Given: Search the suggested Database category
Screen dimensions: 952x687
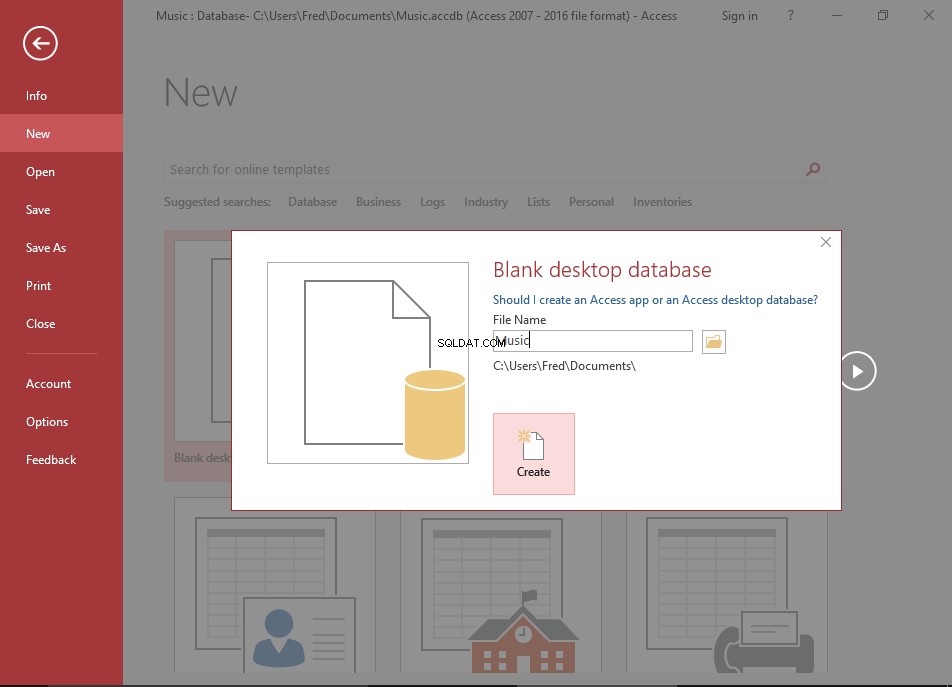Looking at the screenshot, I should click(312, 202).
